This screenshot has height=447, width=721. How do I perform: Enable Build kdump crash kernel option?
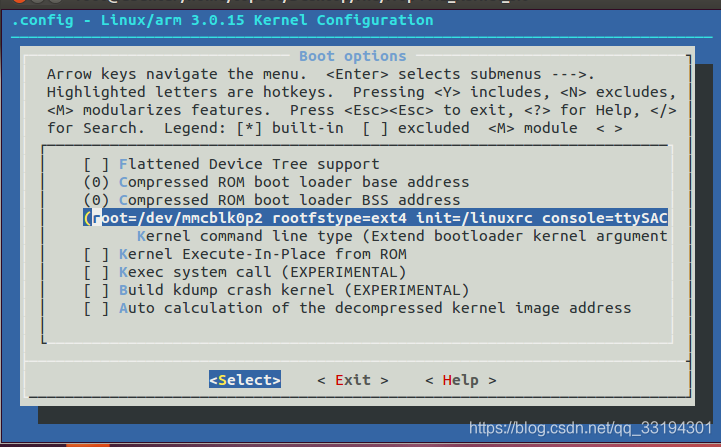pos(96,290)
